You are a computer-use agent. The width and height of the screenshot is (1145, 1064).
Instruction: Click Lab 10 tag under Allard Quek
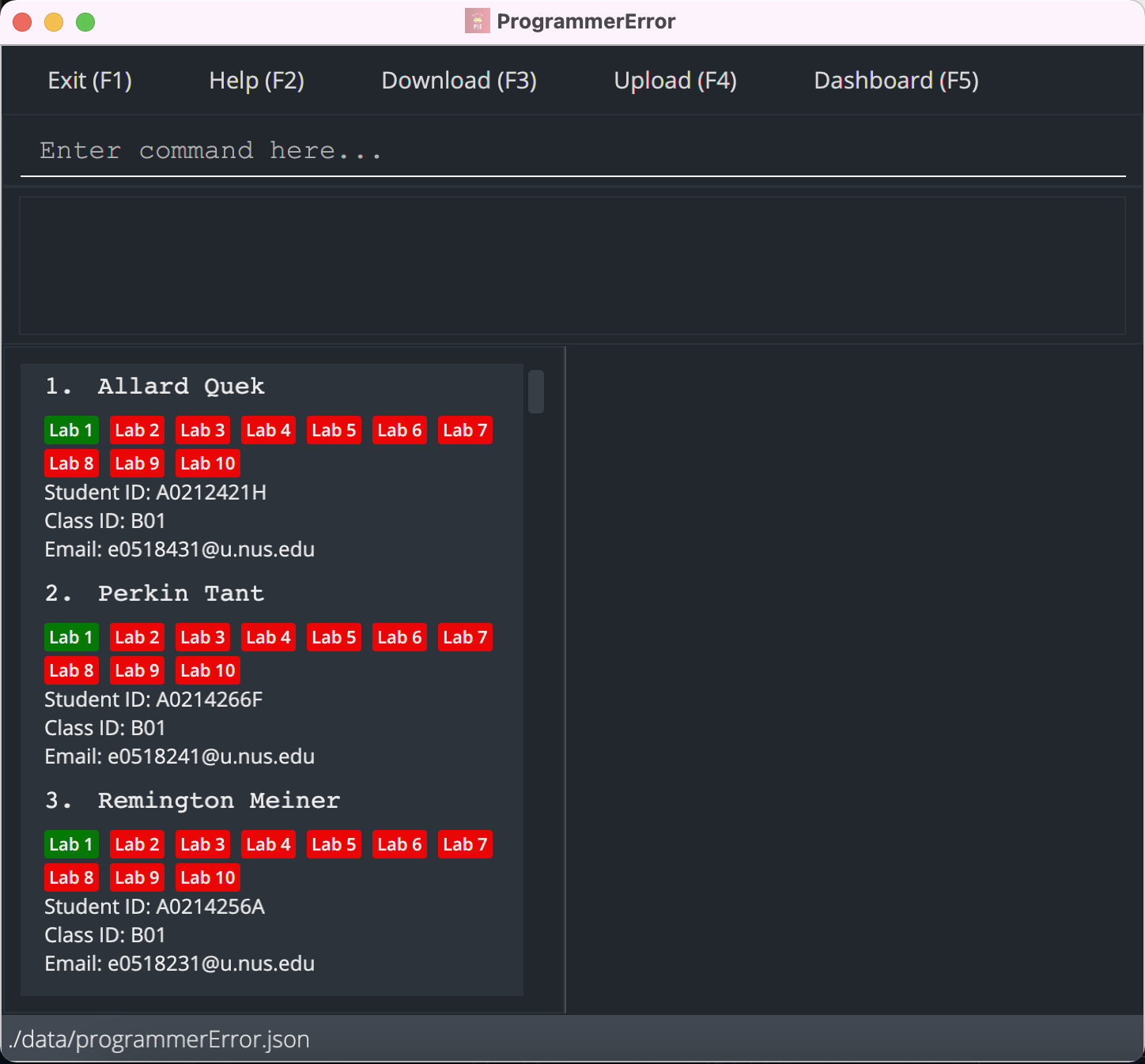click(207, 463)
